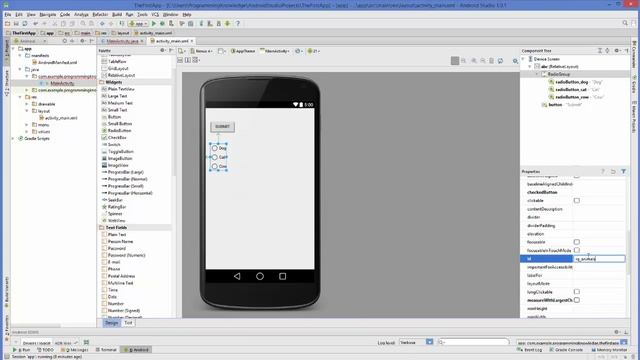Click the SUBMIT button in phone preview
Image resolution: width=640 pixels, height=360 pixels.
(x=222, y=127)
